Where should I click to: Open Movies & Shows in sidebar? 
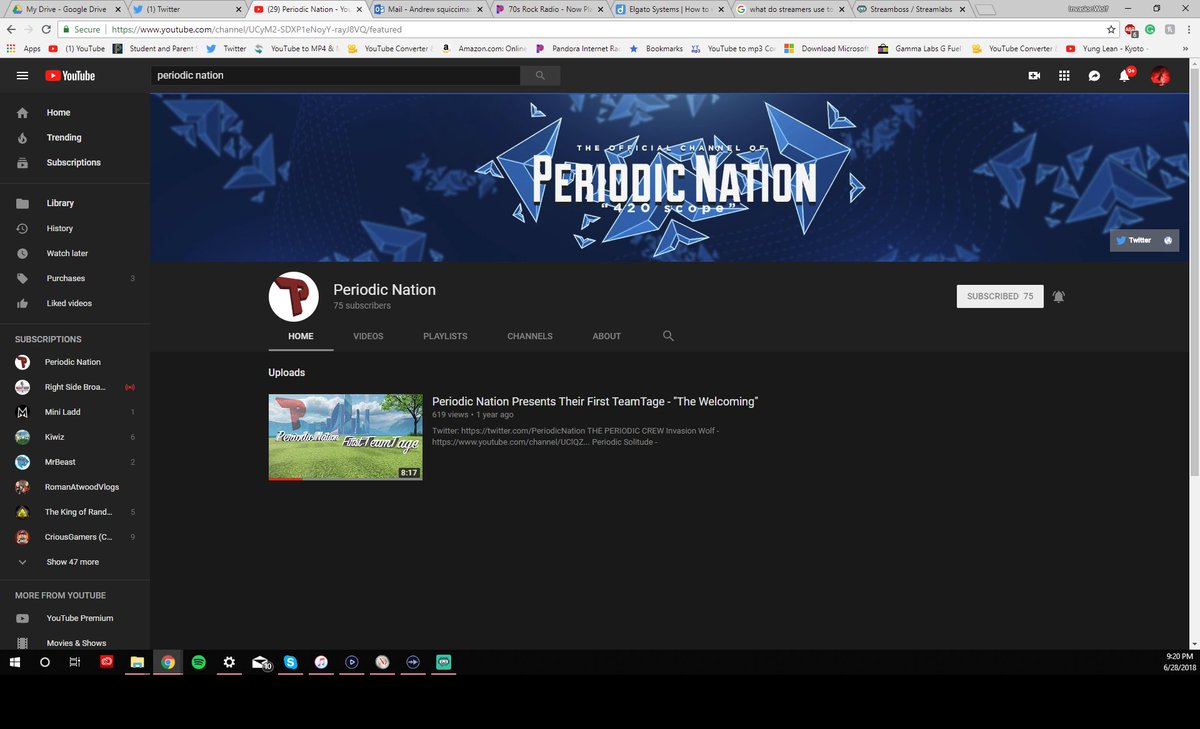[x=75, y=643]
